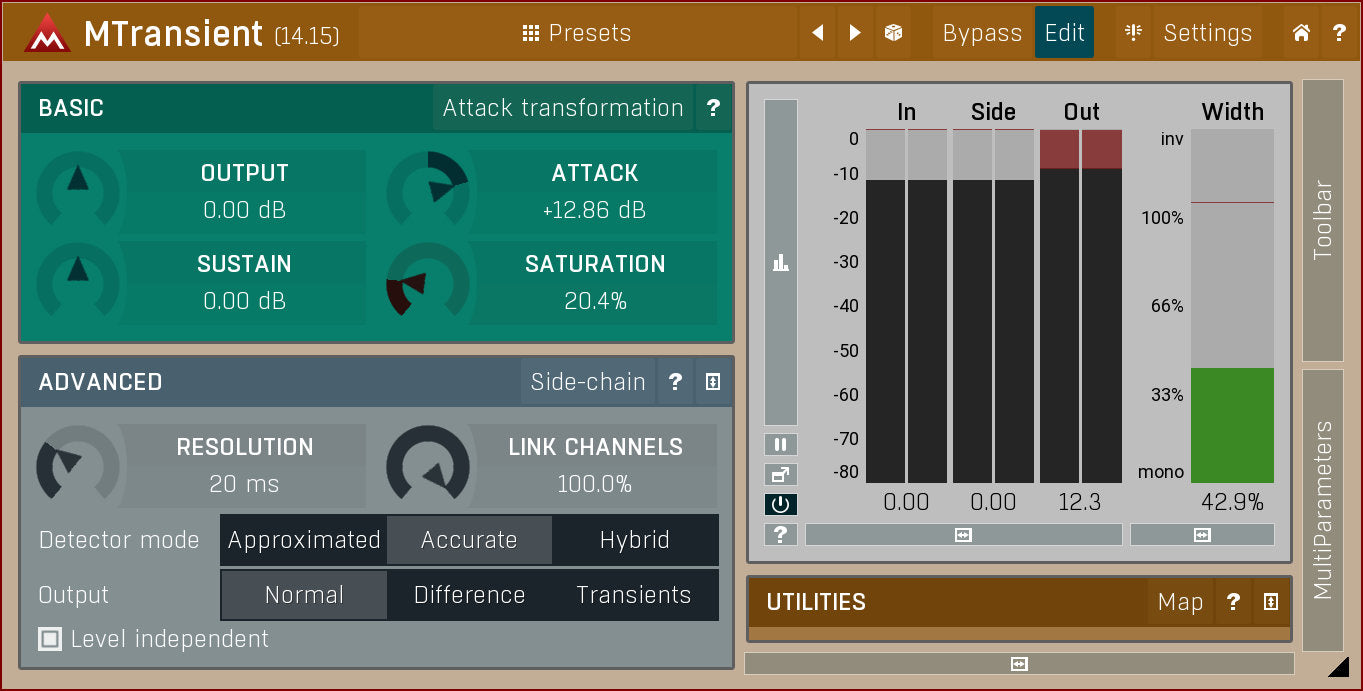
Task: Click the random preset dice icon
Action: 893,33
